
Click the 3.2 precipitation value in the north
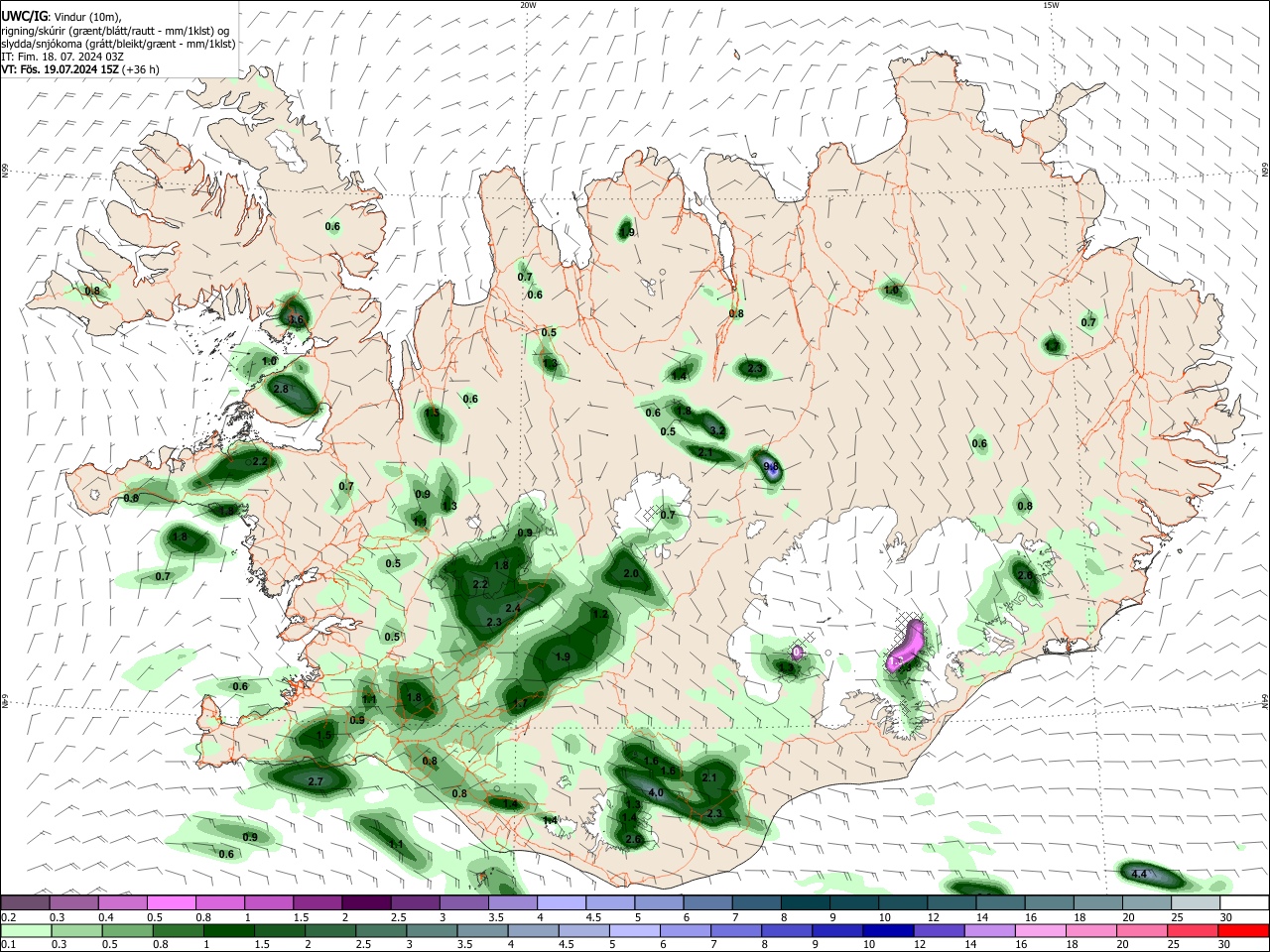[717, 431]
